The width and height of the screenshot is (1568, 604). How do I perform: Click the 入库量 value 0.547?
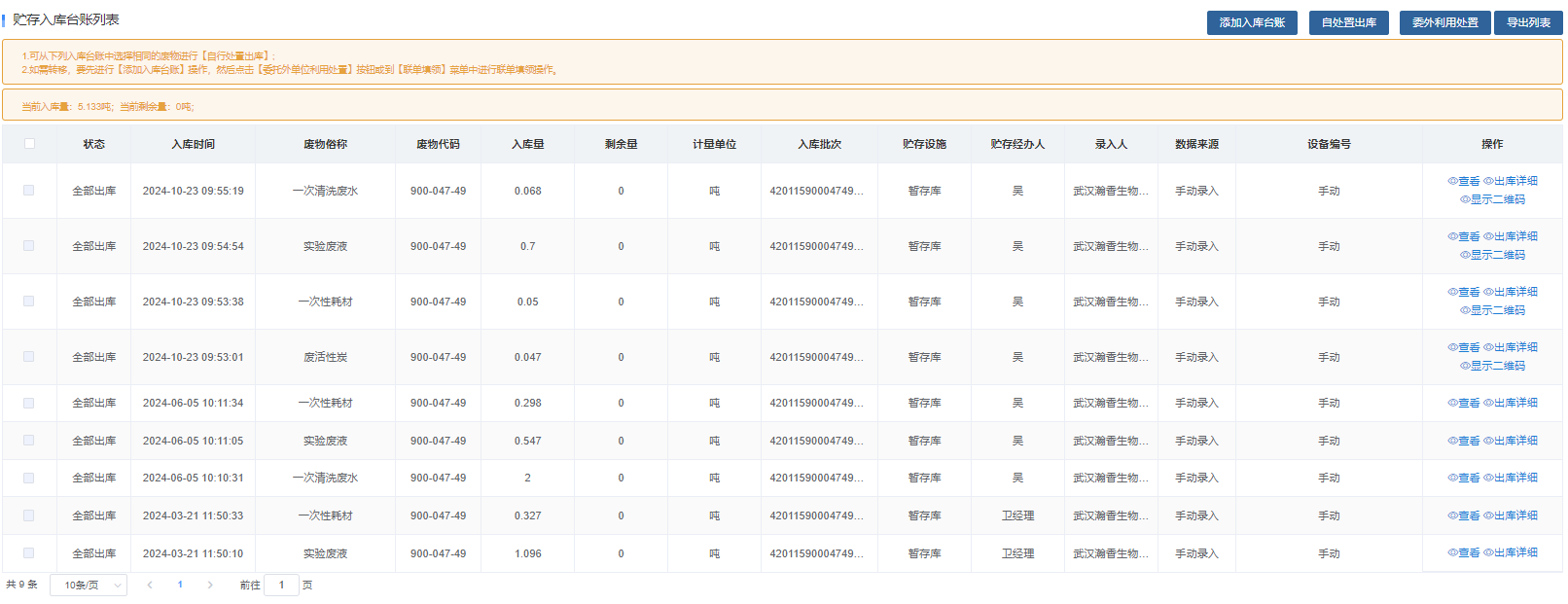tap(527, 441)
